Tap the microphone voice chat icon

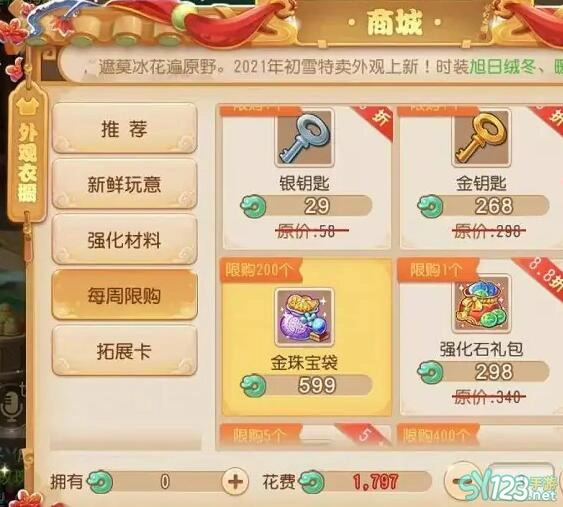pyautogui.click(x=10, y=406)
